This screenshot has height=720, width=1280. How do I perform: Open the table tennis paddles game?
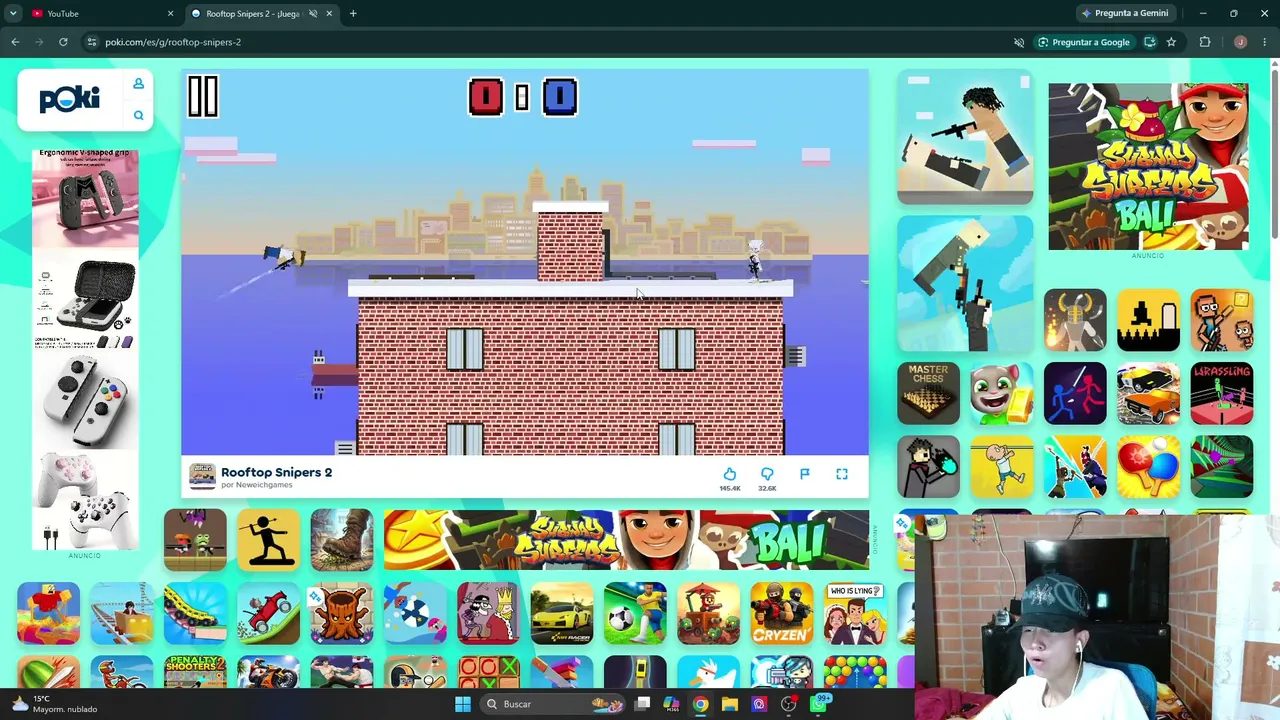pos(1148,467)
